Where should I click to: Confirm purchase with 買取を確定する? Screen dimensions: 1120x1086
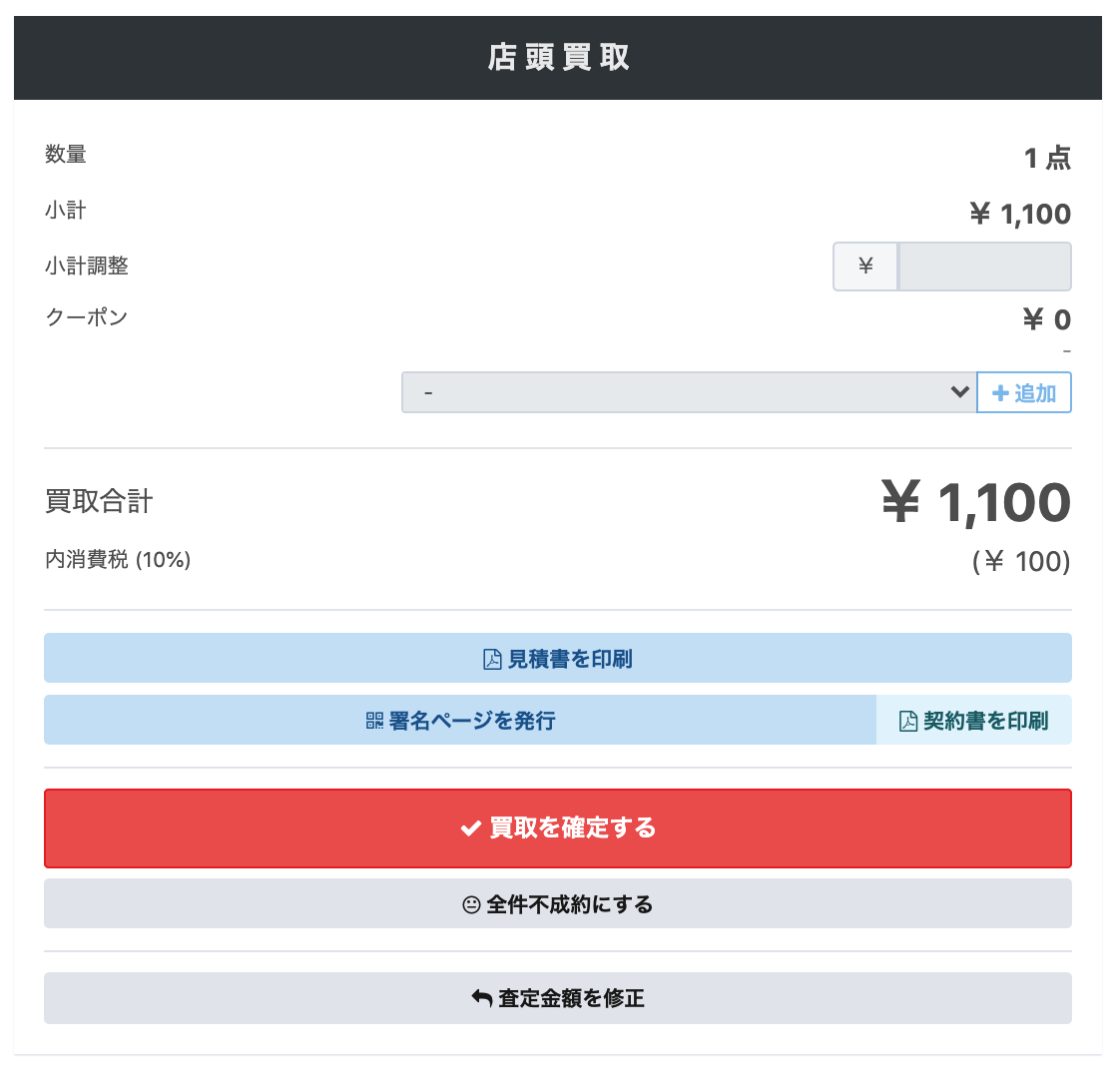click(x=558, y=828)
